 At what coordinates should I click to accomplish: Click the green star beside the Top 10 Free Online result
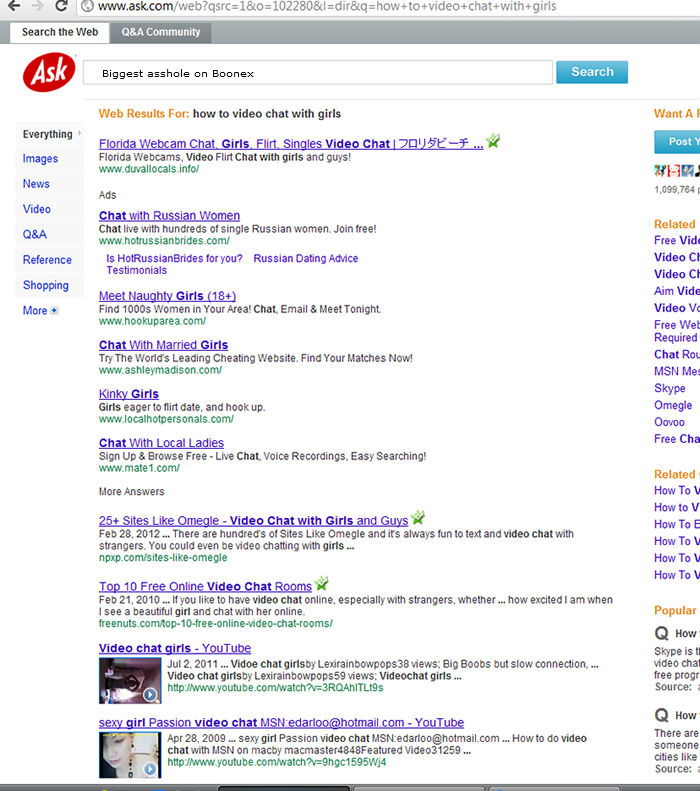321,583
